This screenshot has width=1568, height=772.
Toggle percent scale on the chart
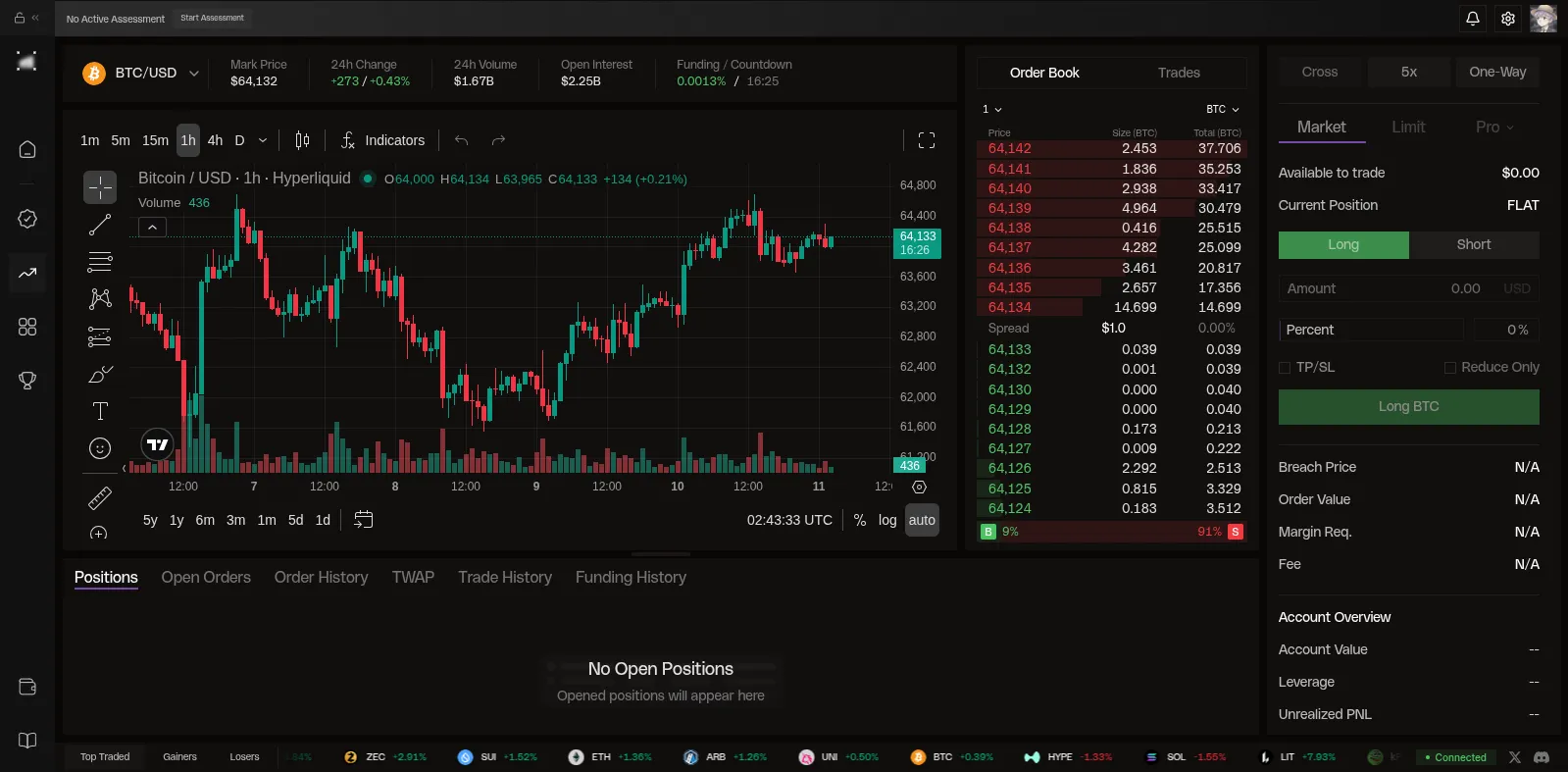pos(860,520)
